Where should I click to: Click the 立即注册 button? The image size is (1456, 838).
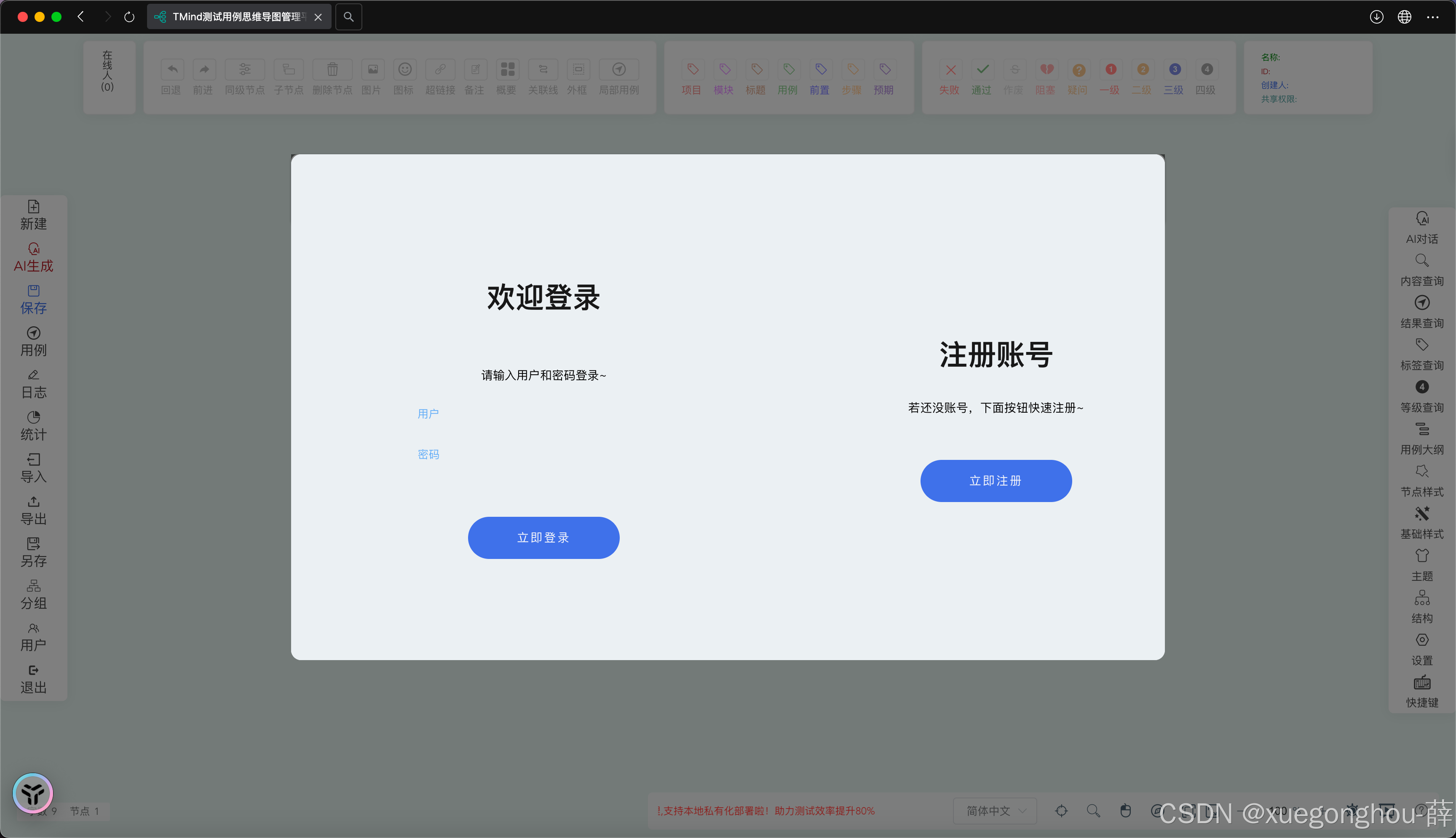996,481
